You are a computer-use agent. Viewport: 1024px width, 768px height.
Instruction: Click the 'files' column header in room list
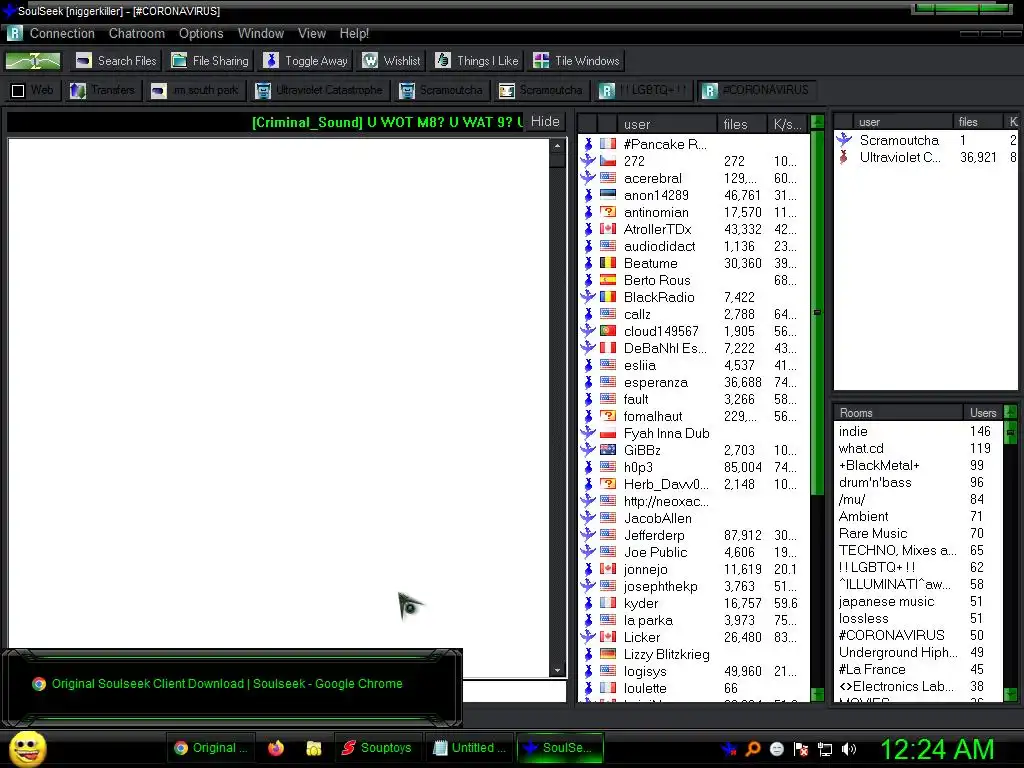[x=742, y=124]
